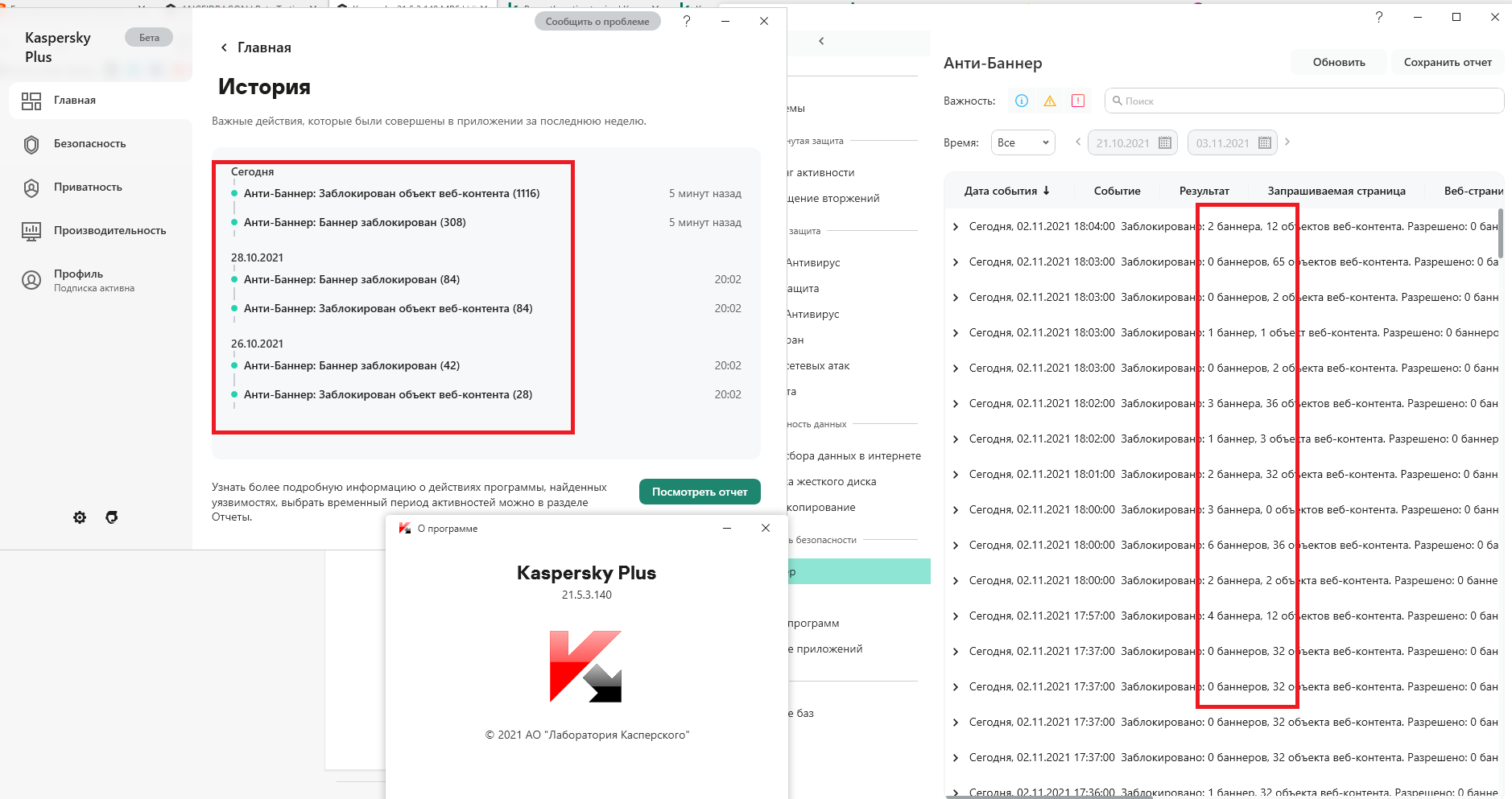Screen dimensions: 1512x799
Task: Click the Обновить button in reports window
Action: click(x=1339, y=62)
